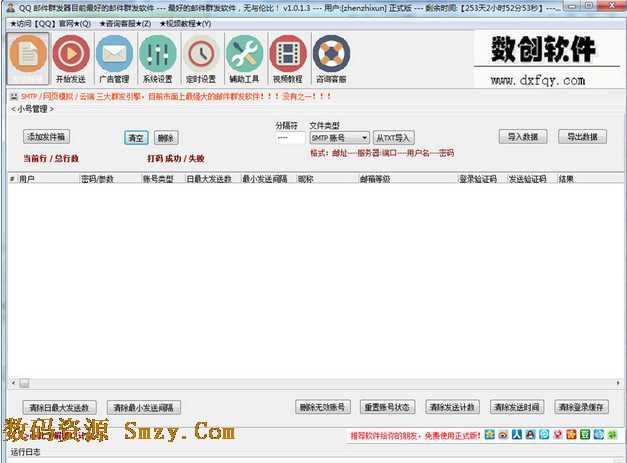This screenshot has width=627, height=463.
Task: Click the 登录验证码 column header
Action: coord(482,179)
